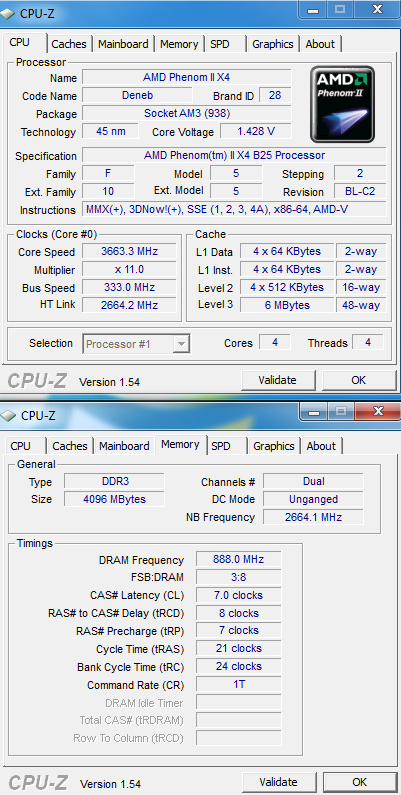
Task: Click the DC Mode value 'Unganged'
Action: click(313, 499)
